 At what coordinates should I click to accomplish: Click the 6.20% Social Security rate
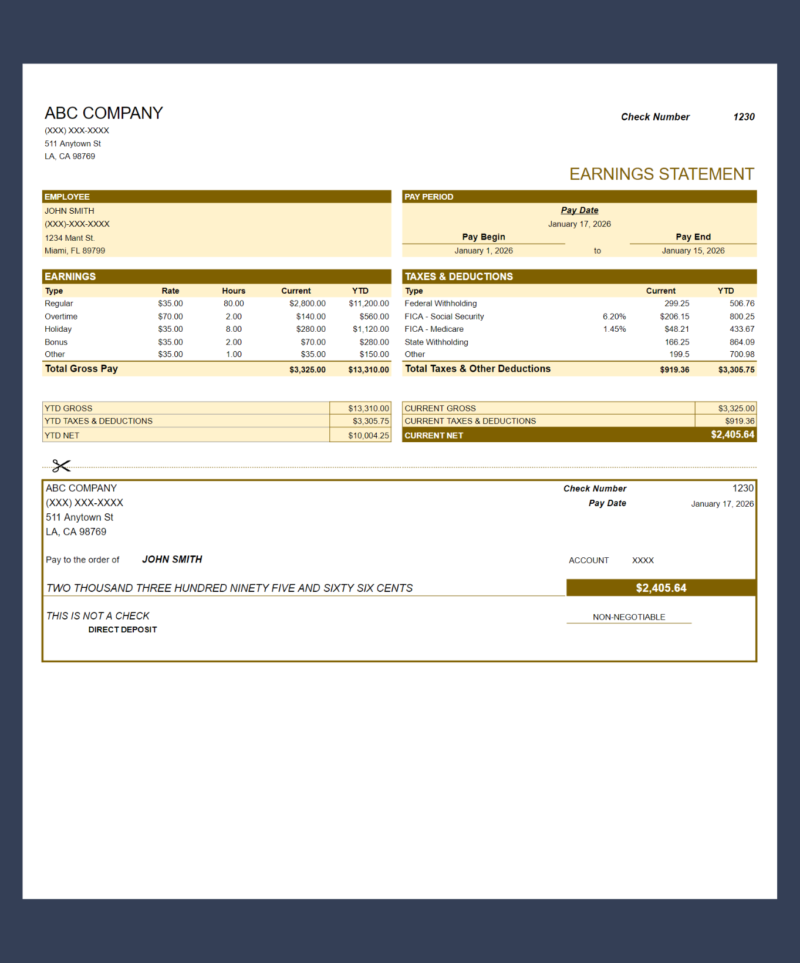tap(614, 316)
